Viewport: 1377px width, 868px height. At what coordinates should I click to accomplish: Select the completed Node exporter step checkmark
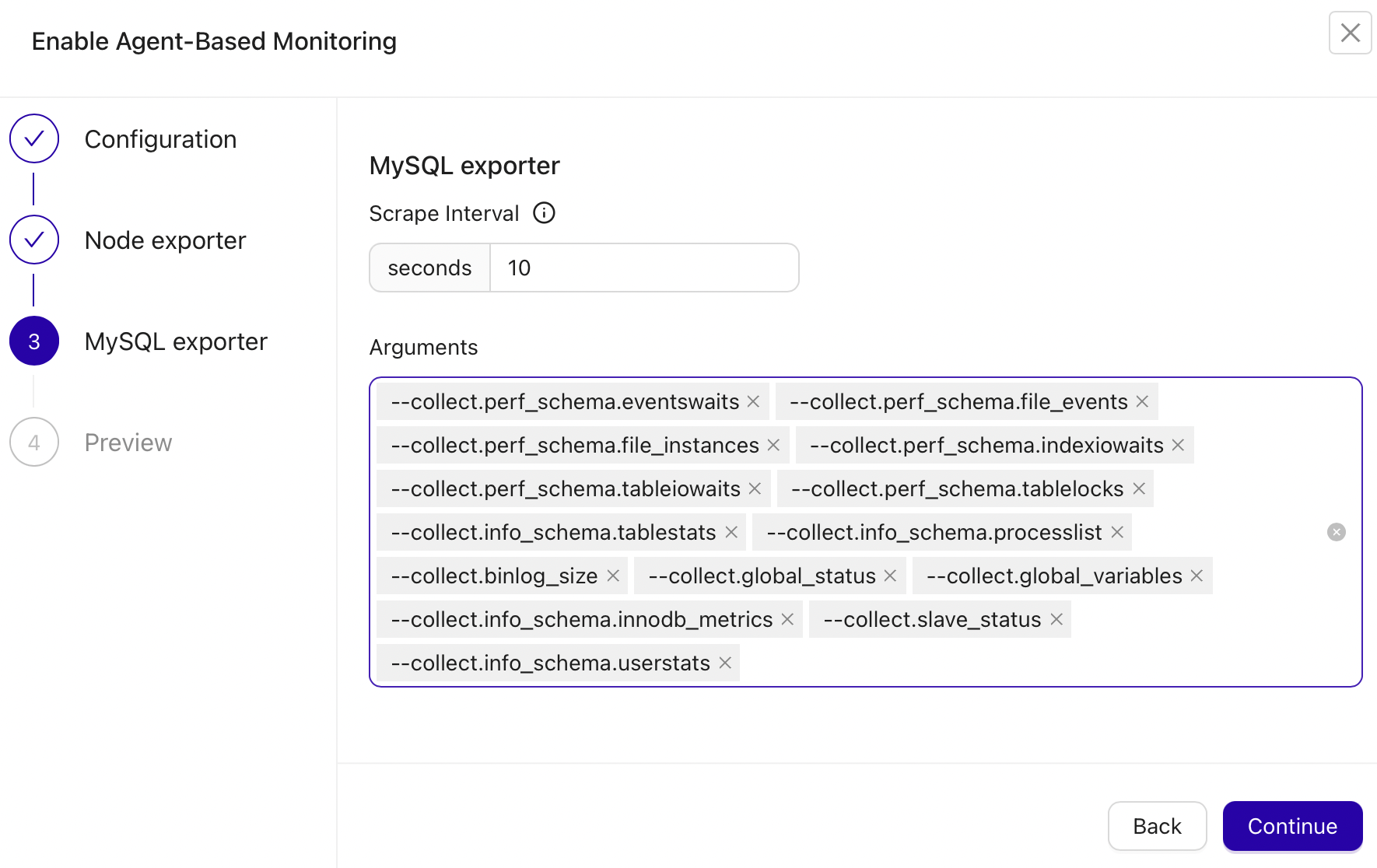33,240
